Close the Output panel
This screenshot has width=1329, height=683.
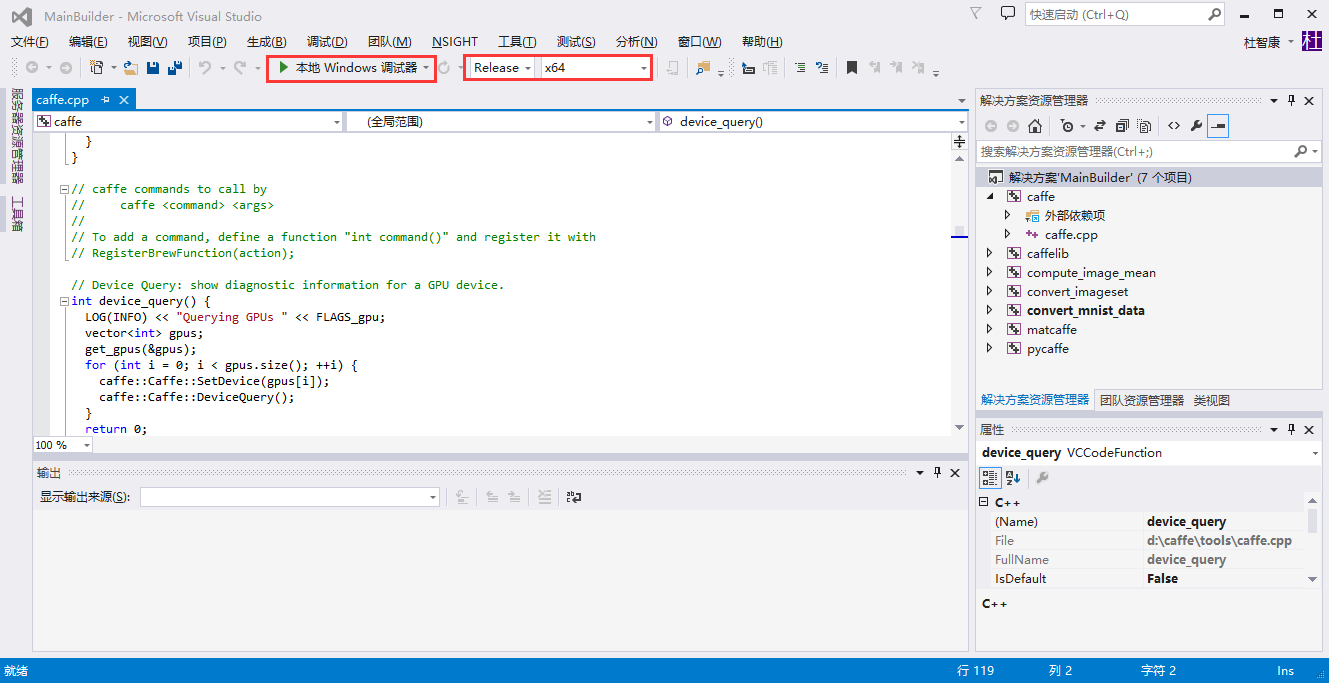[956, 472]
